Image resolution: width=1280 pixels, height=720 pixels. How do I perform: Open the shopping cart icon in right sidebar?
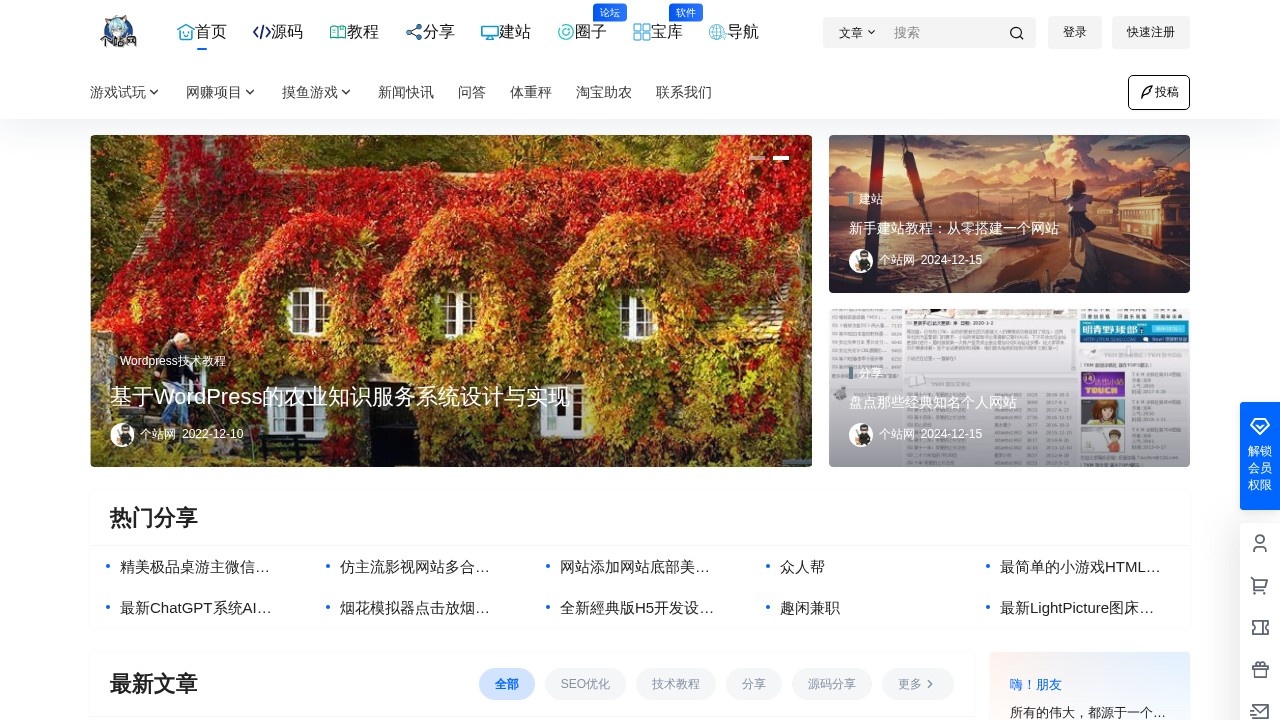(x=1259, y=585)
